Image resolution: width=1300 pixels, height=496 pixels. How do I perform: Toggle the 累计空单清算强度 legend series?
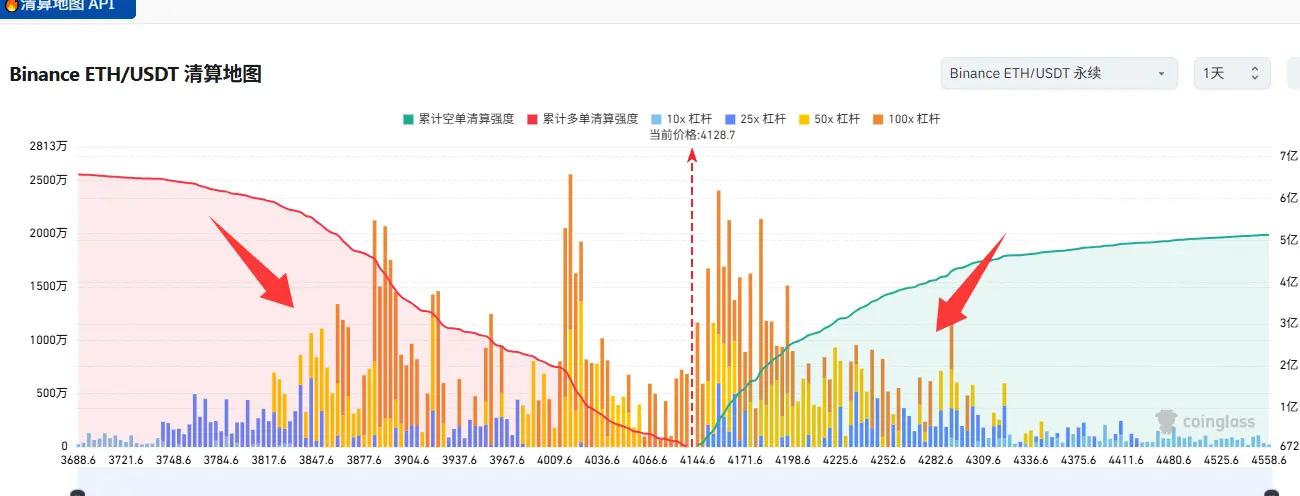coord(458,119)
